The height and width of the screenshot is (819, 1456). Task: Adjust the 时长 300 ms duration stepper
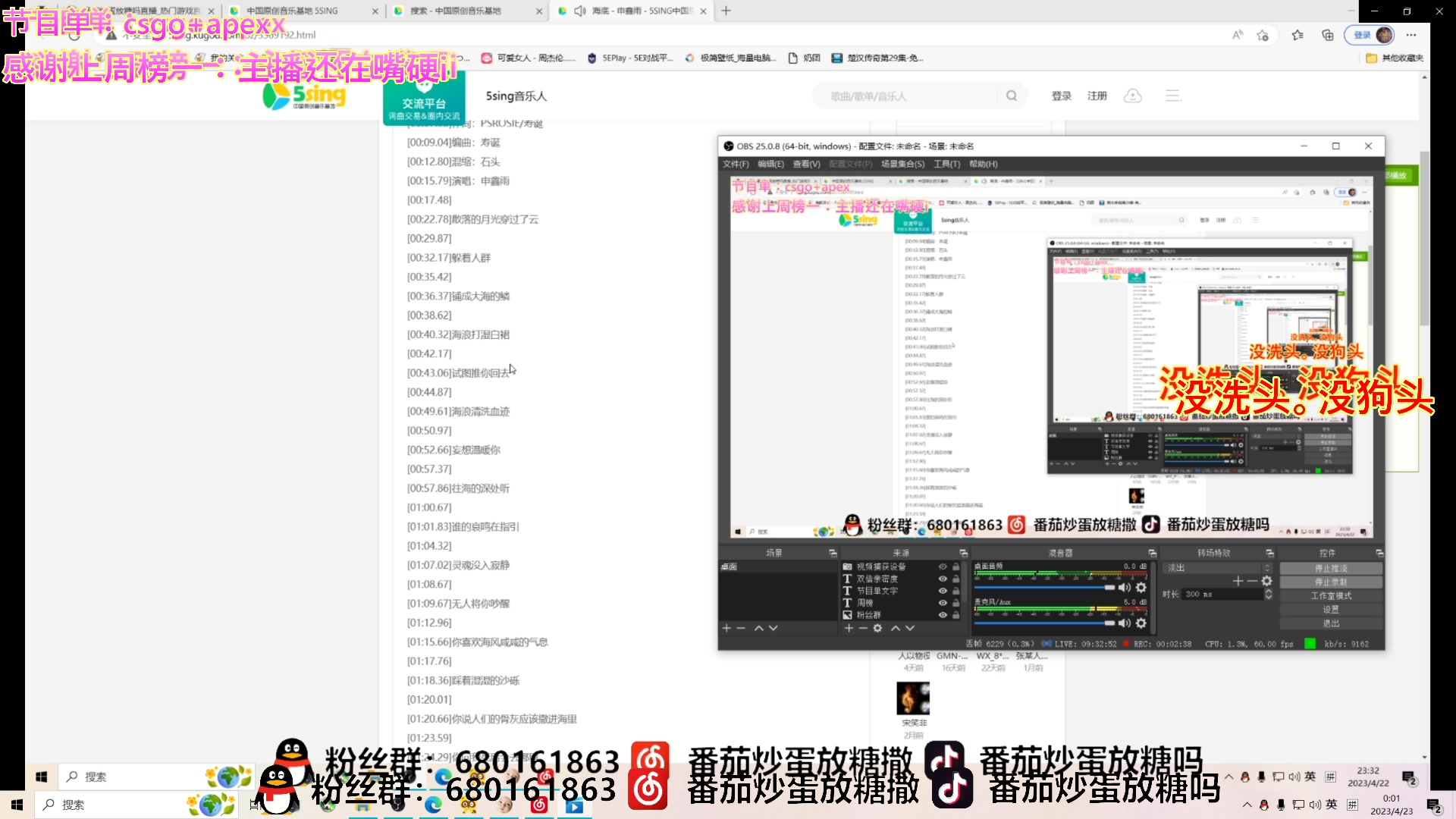click(1268, 595)
